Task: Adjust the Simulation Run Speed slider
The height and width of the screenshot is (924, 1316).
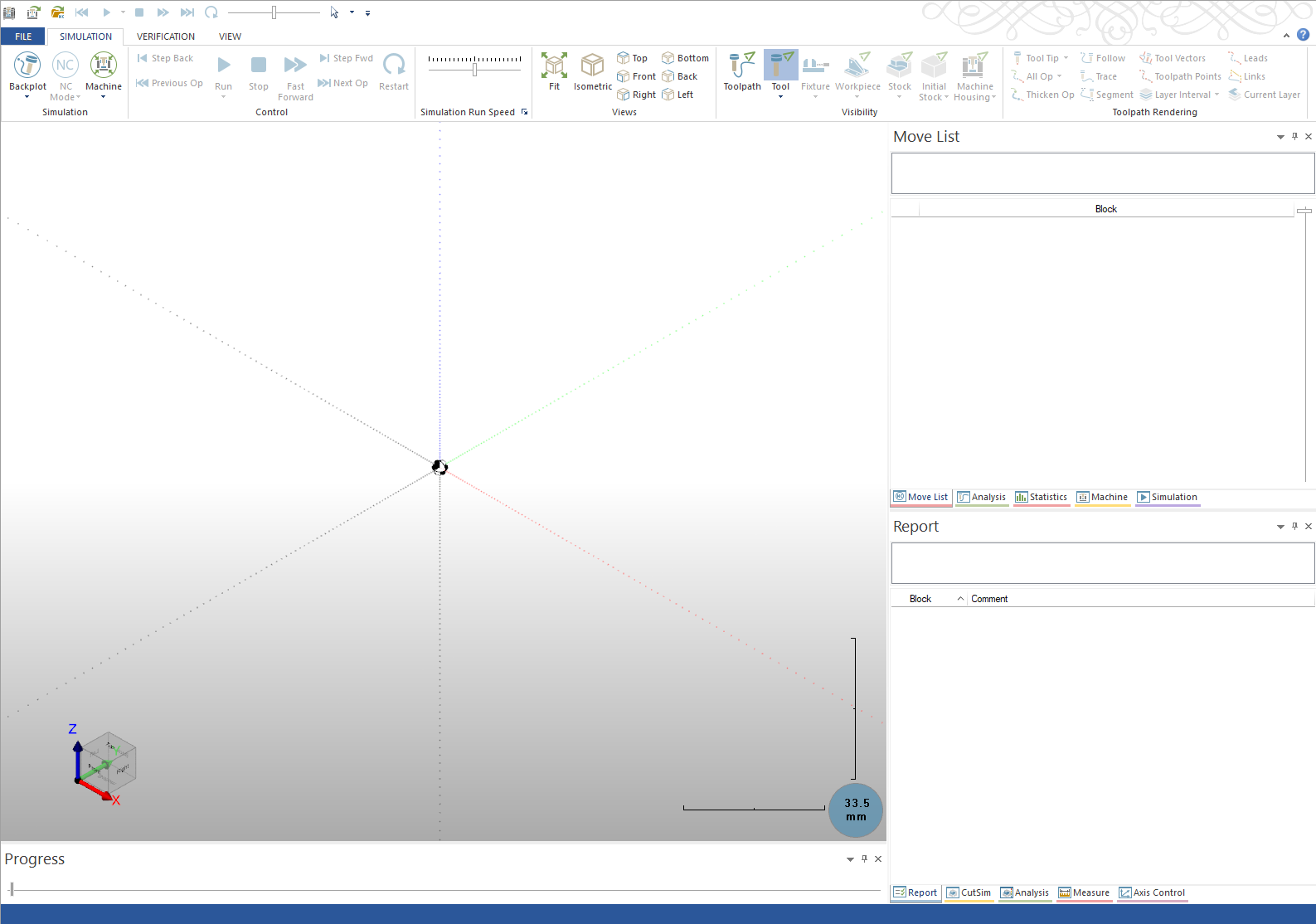Action: (474, 70)
